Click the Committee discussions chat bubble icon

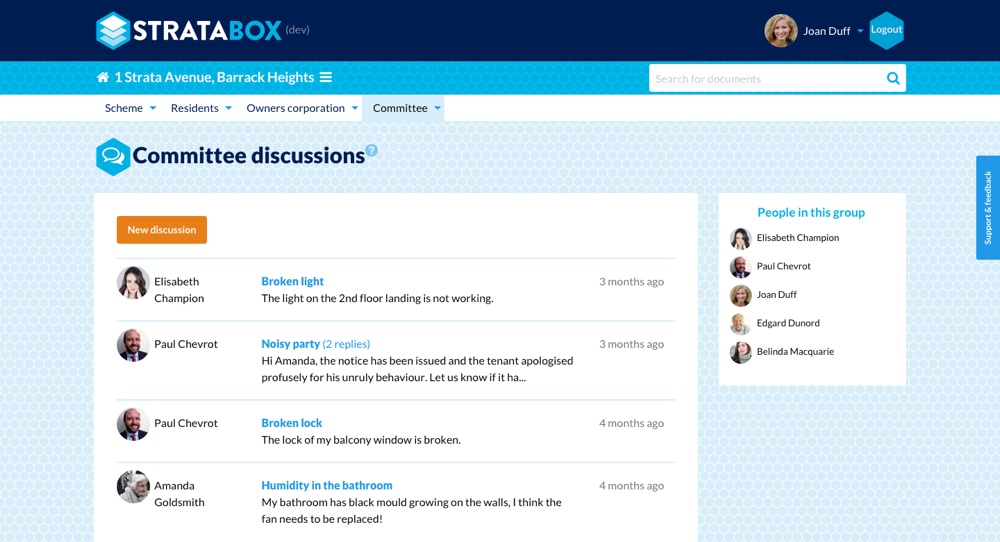pyautogui.click(x=113, y=157)
